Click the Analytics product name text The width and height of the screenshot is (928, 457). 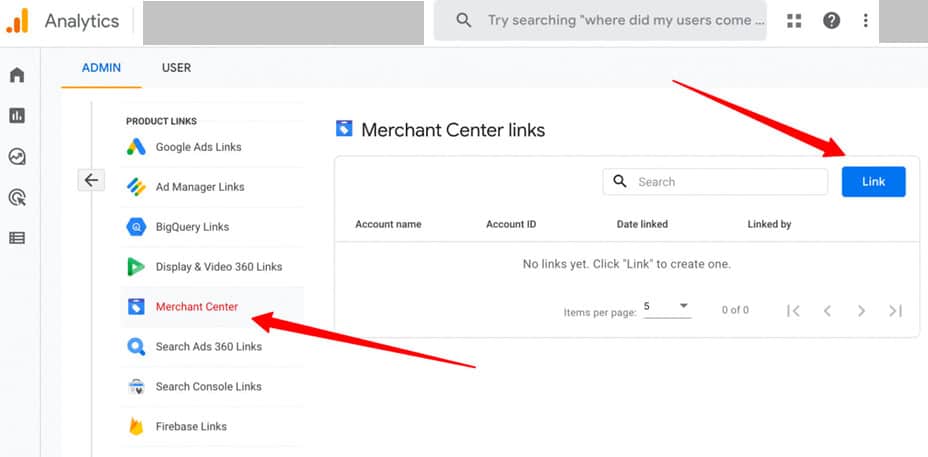[x=82, y=21]
